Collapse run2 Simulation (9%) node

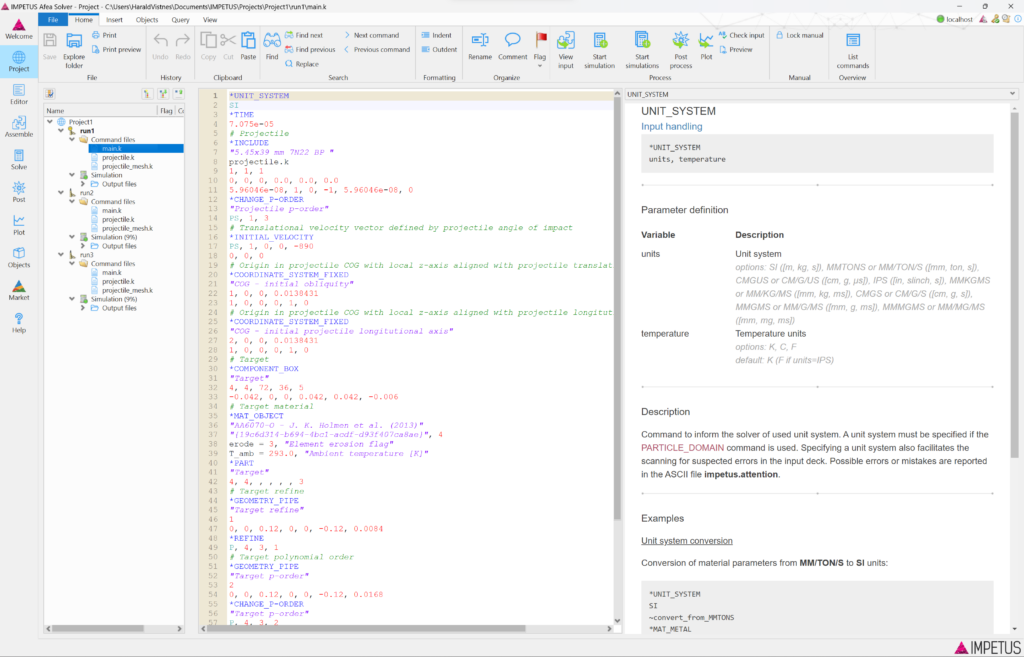72,237
